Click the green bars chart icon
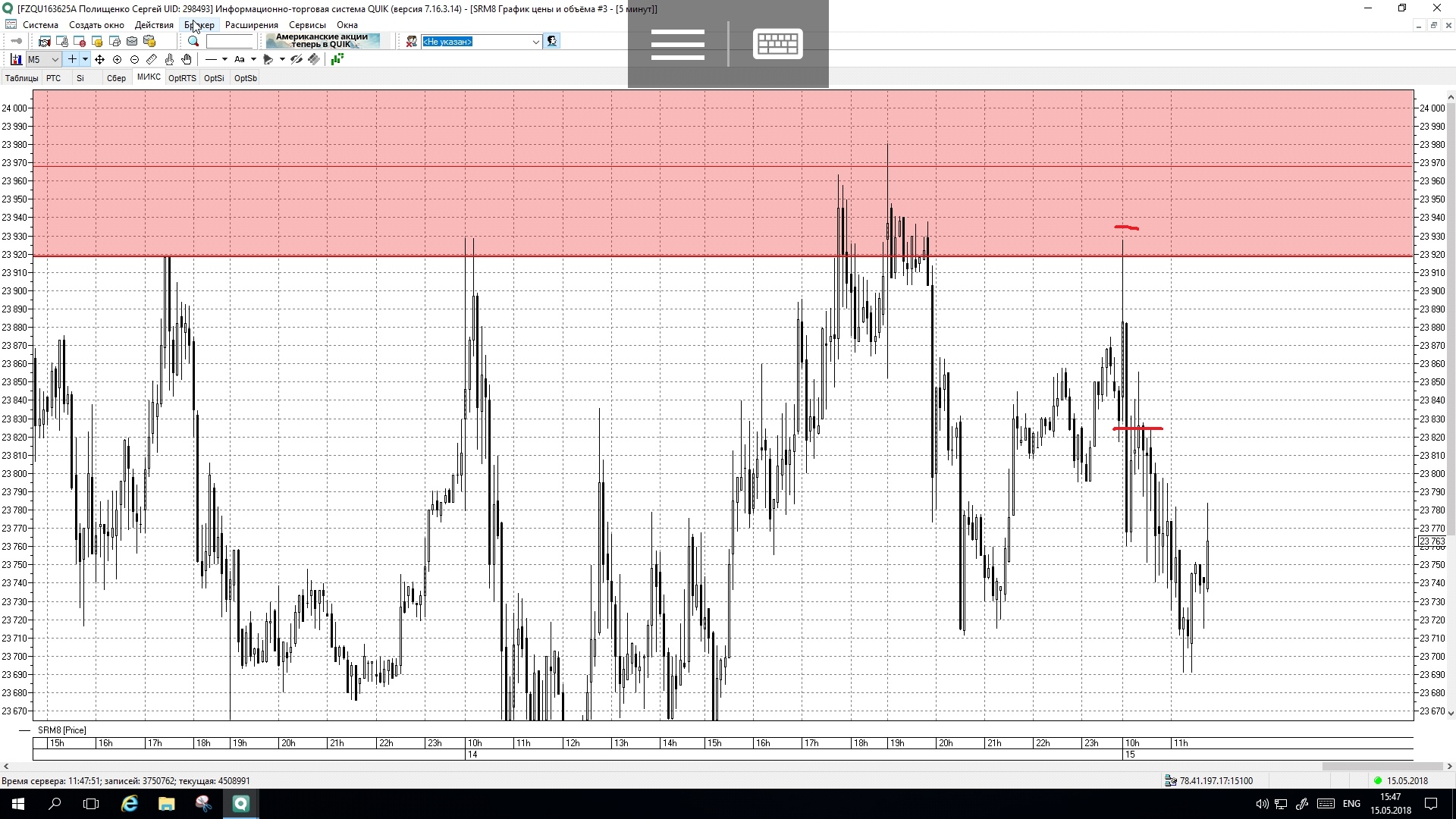Screen dimensions: 1456x819 [x=337, y=59]
